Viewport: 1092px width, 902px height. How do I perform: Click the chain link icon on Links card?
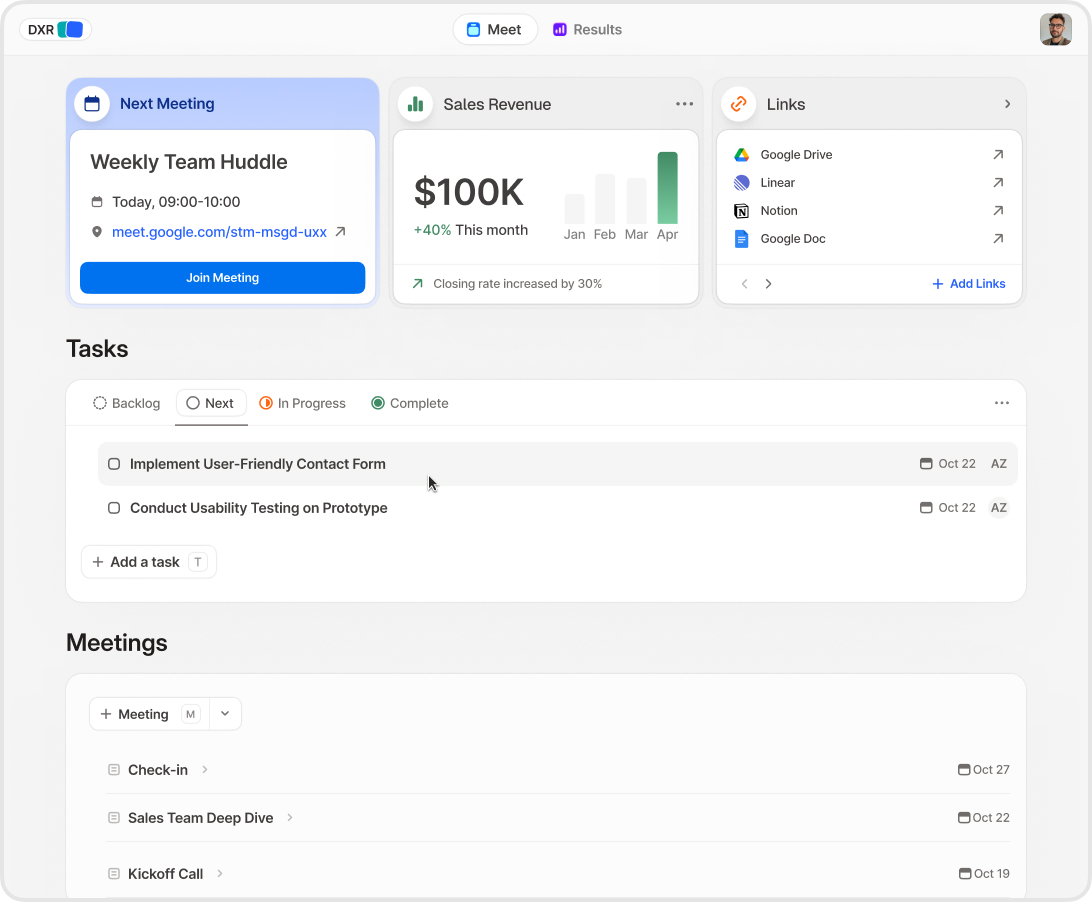point(738,103)
